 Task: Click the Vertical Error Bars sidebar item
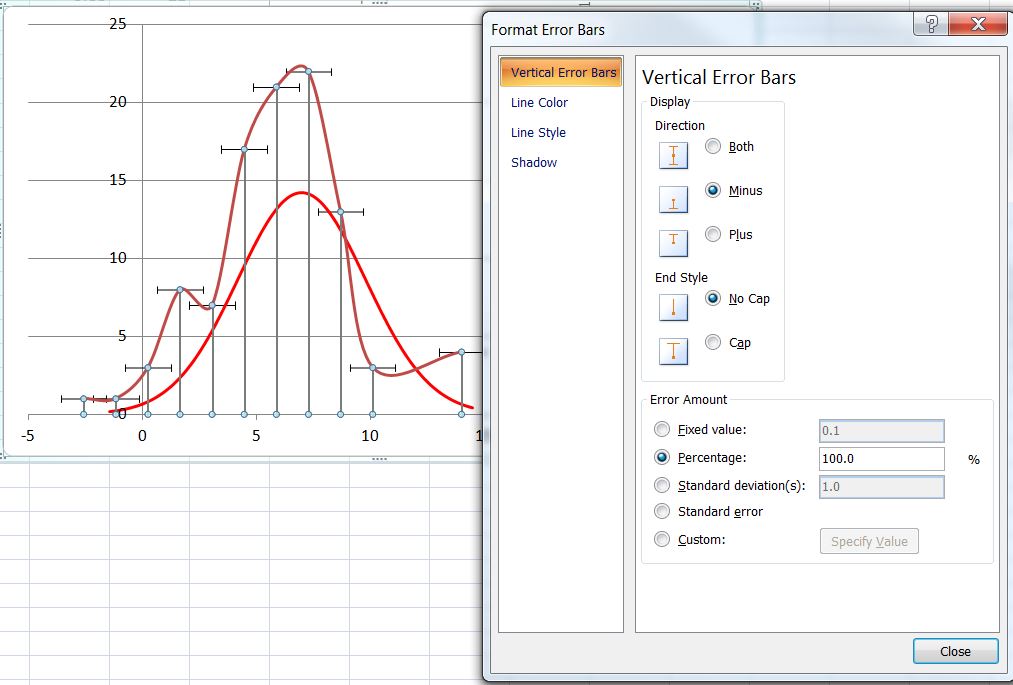pyautogui.click(x=560, y=72)
